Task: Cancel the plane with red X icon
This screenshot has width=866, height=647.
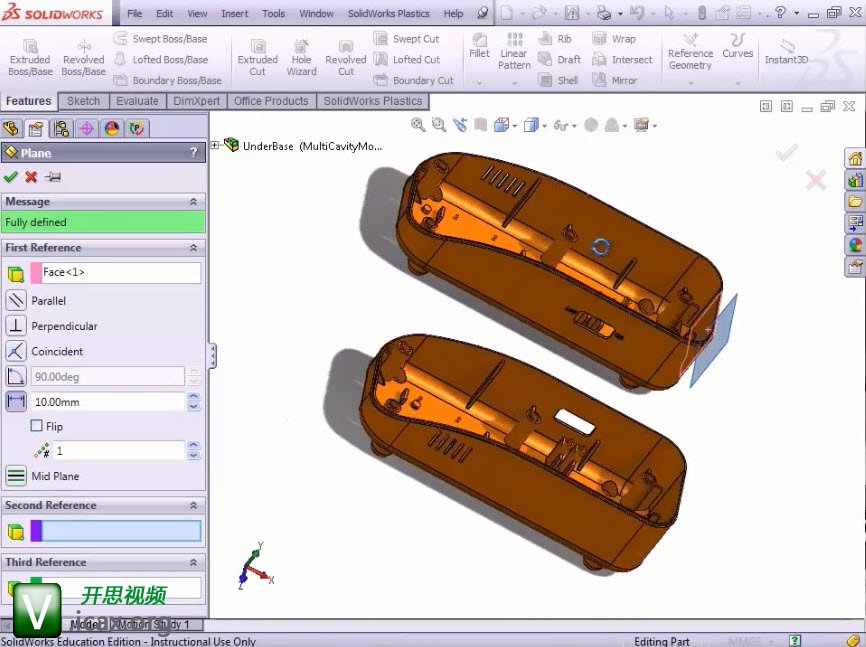Action: [x=31, y=177]
